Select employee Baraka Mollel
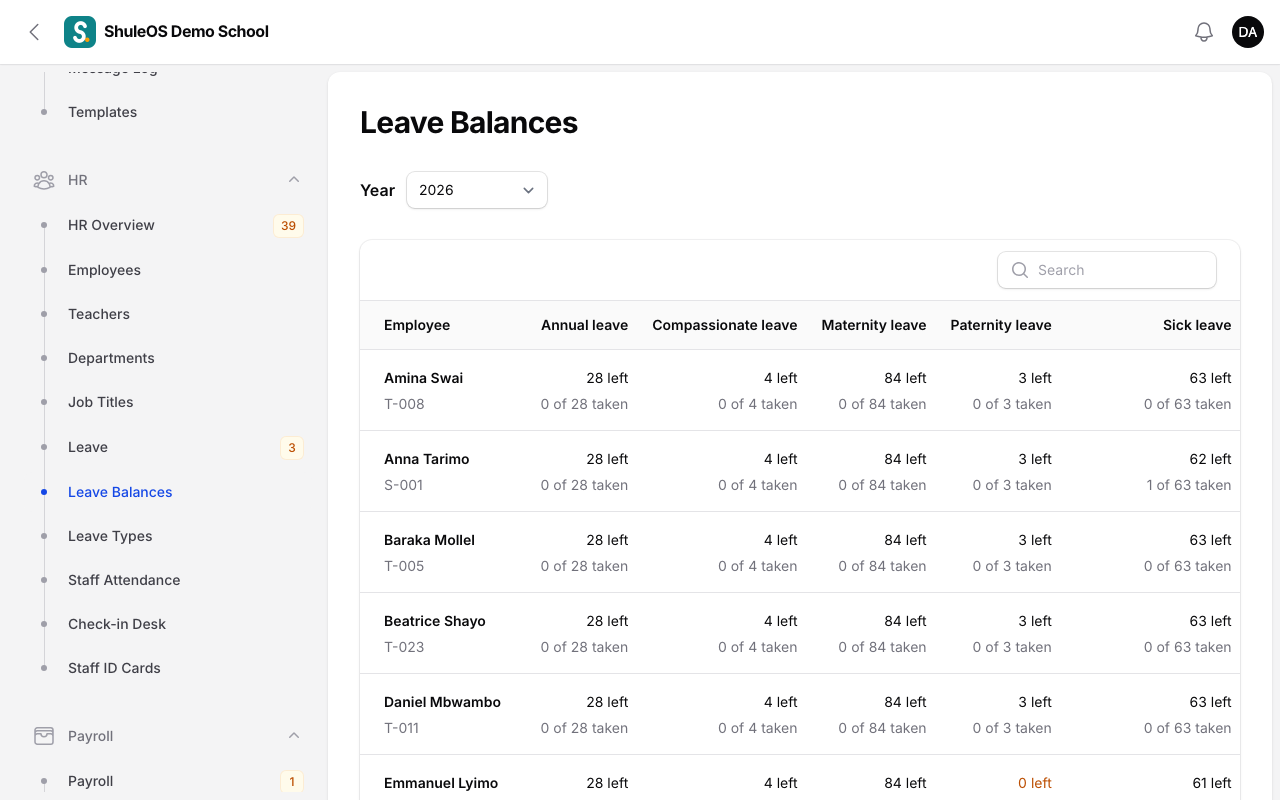 click(429, 540)
